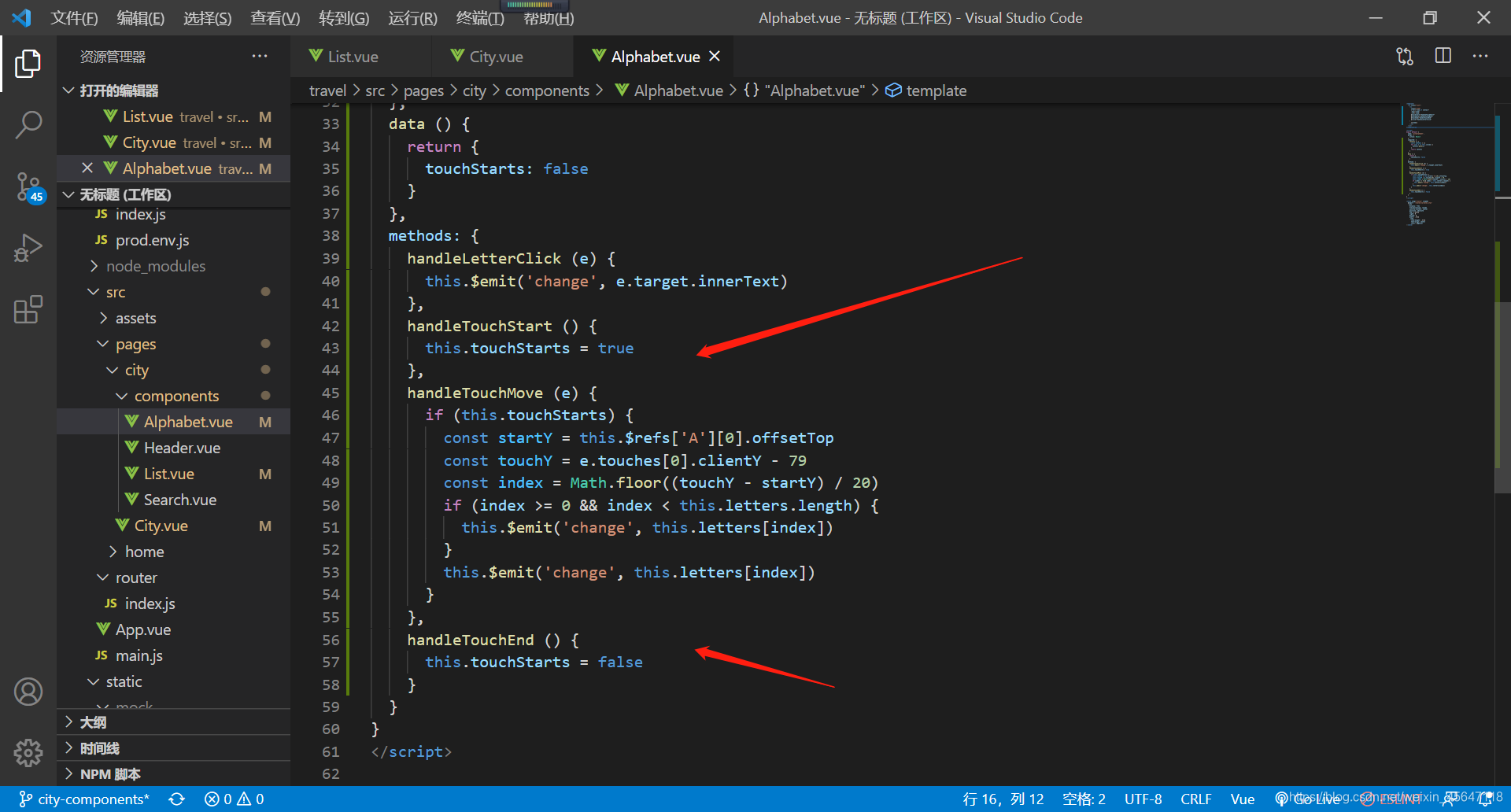Expand the home folder
This screenshot has height=812, width=1511.
pyautogui.click(x=174, y=552)
